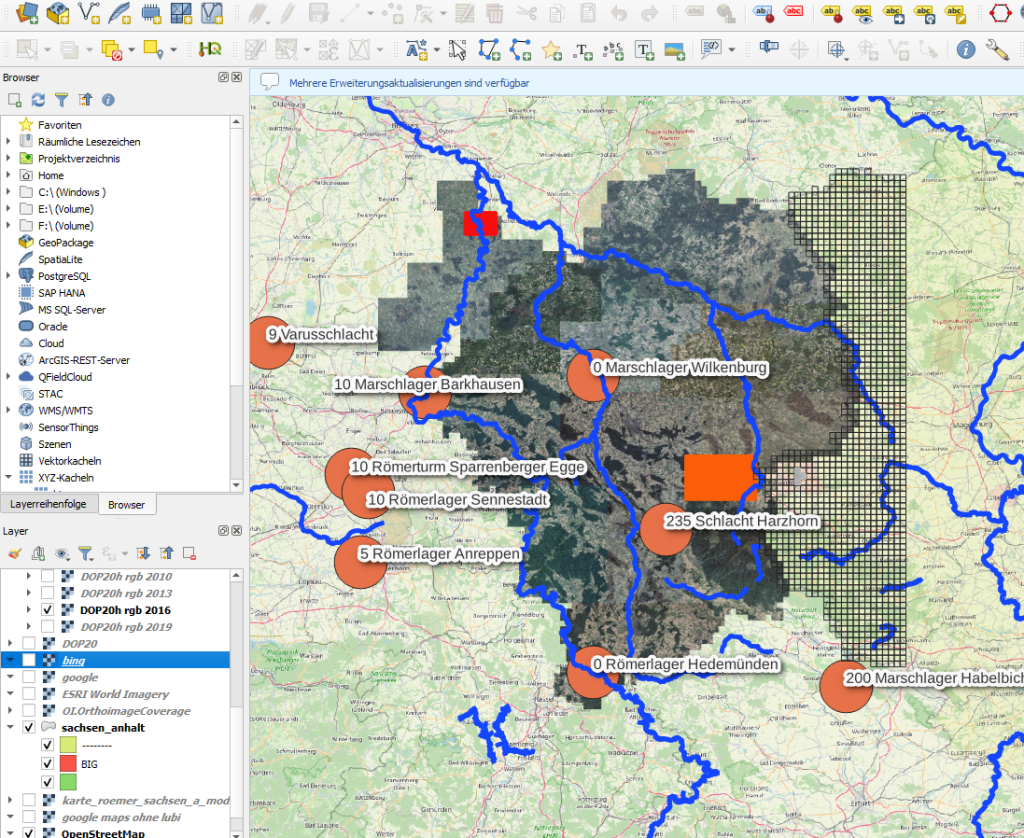This screenshot has width=1024, height=838.
Task: Enable the bing layer checkbox
Action: click(29, 661)
